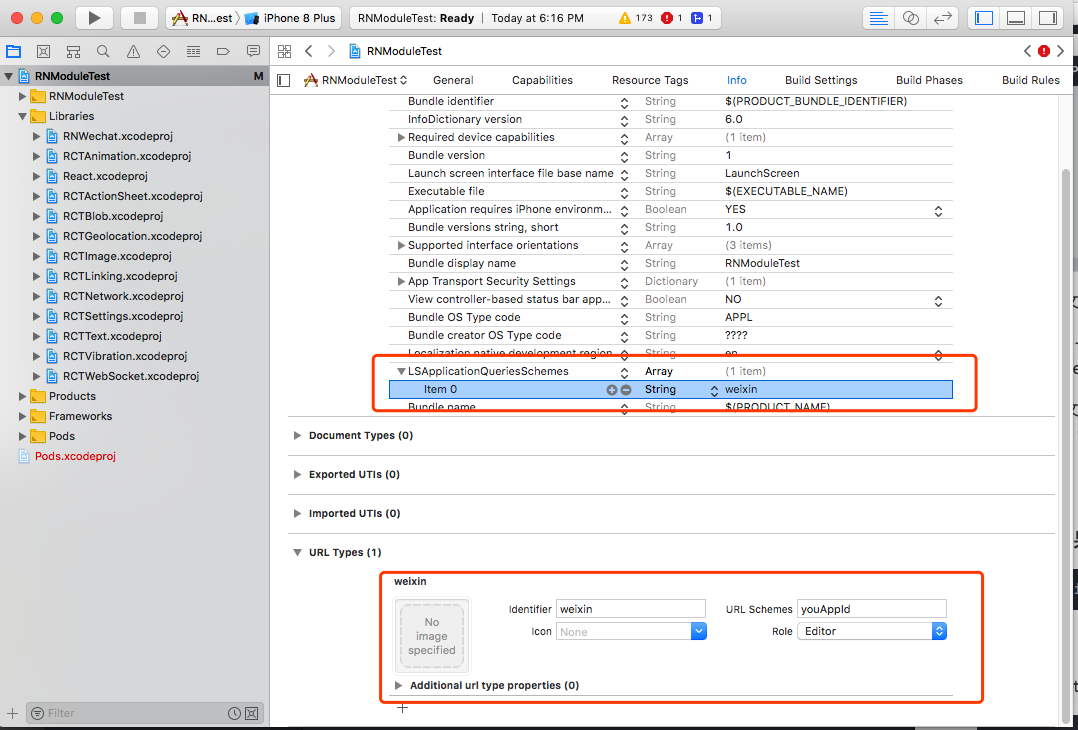
Task: Toggle the targets list sidebar
Action: coord(283,80)
